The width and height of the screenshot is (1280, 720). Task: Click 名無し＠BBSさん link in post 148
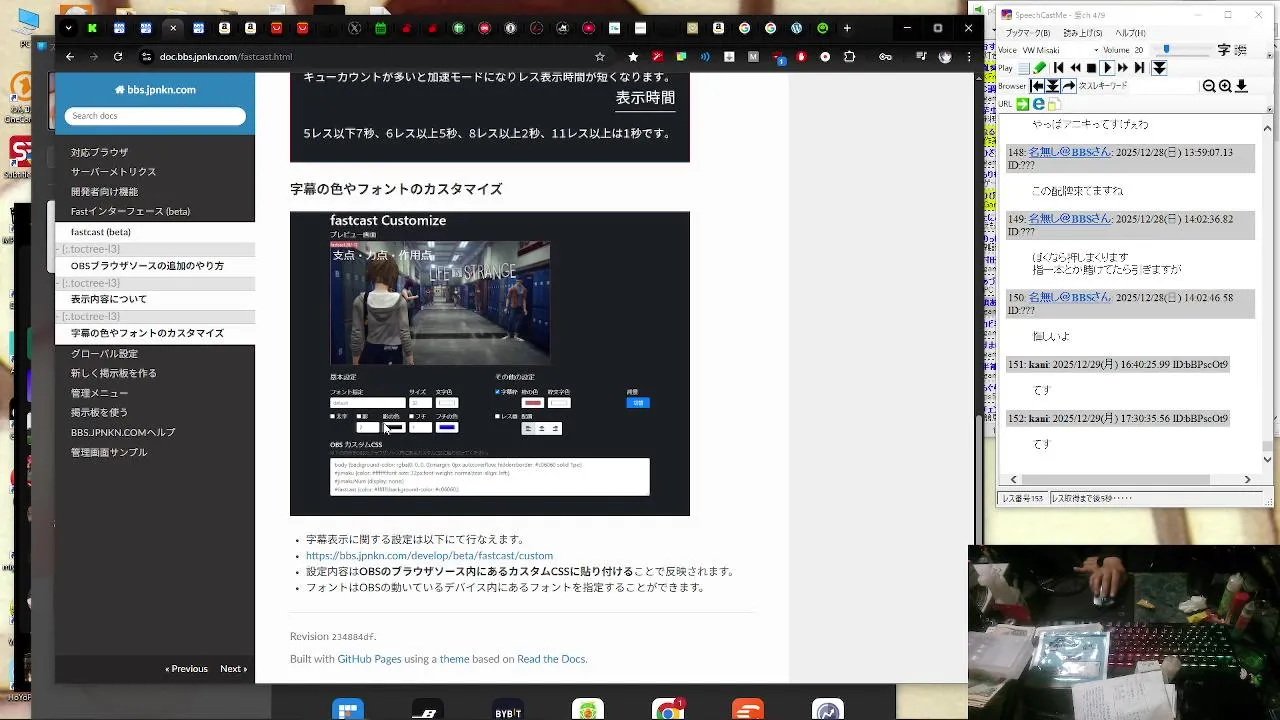[1070, 153]
